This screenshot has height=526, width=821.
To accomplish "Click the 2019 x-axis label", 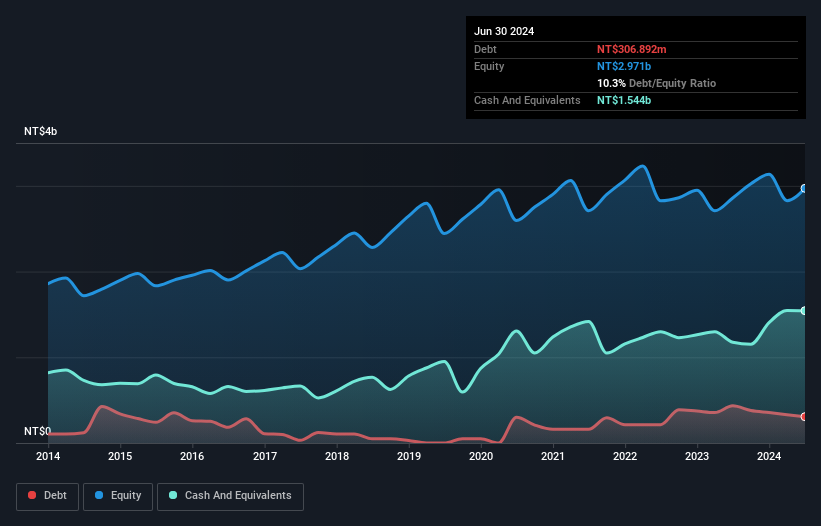I will pyautogui.click(x=409, y=457).
